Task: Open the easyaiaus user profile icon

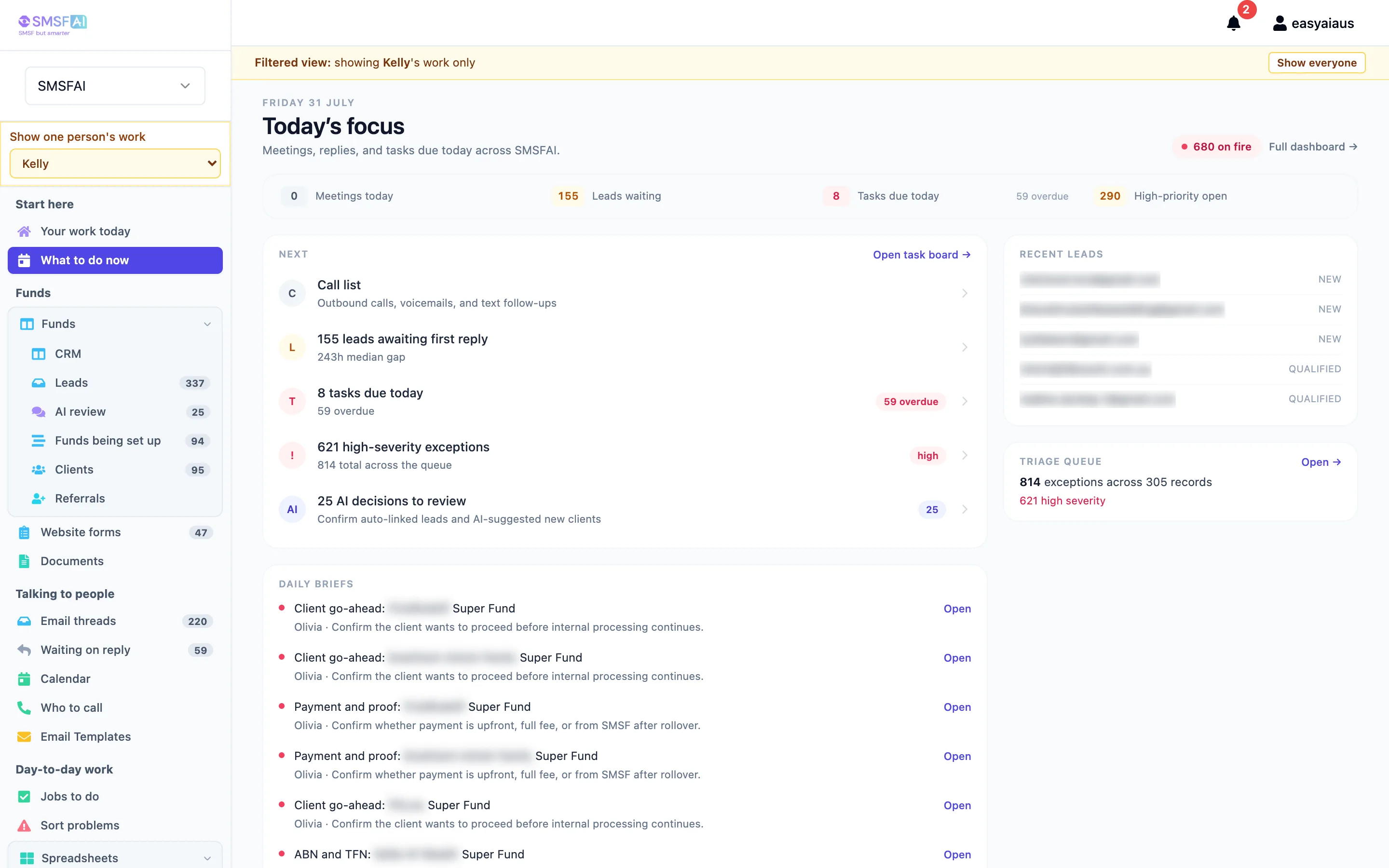Action: (x=1280, y=24)
